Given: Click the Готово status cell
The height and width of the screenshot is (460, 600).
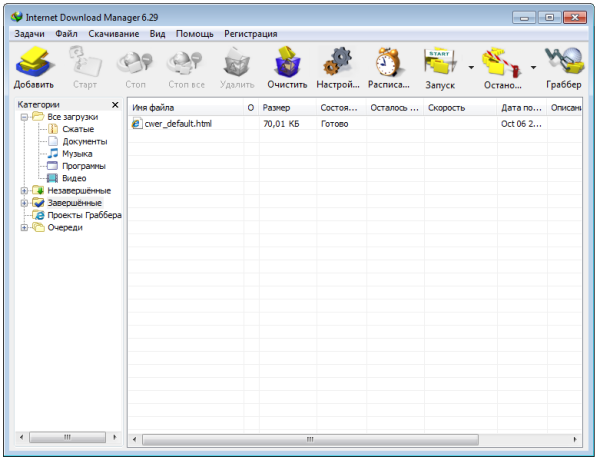Looking at the screenshot, I should [x=334, y=124].
